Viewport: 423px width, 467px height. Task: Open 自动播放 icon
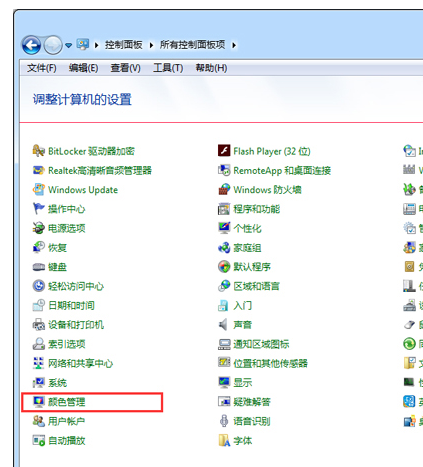(39, 441)
